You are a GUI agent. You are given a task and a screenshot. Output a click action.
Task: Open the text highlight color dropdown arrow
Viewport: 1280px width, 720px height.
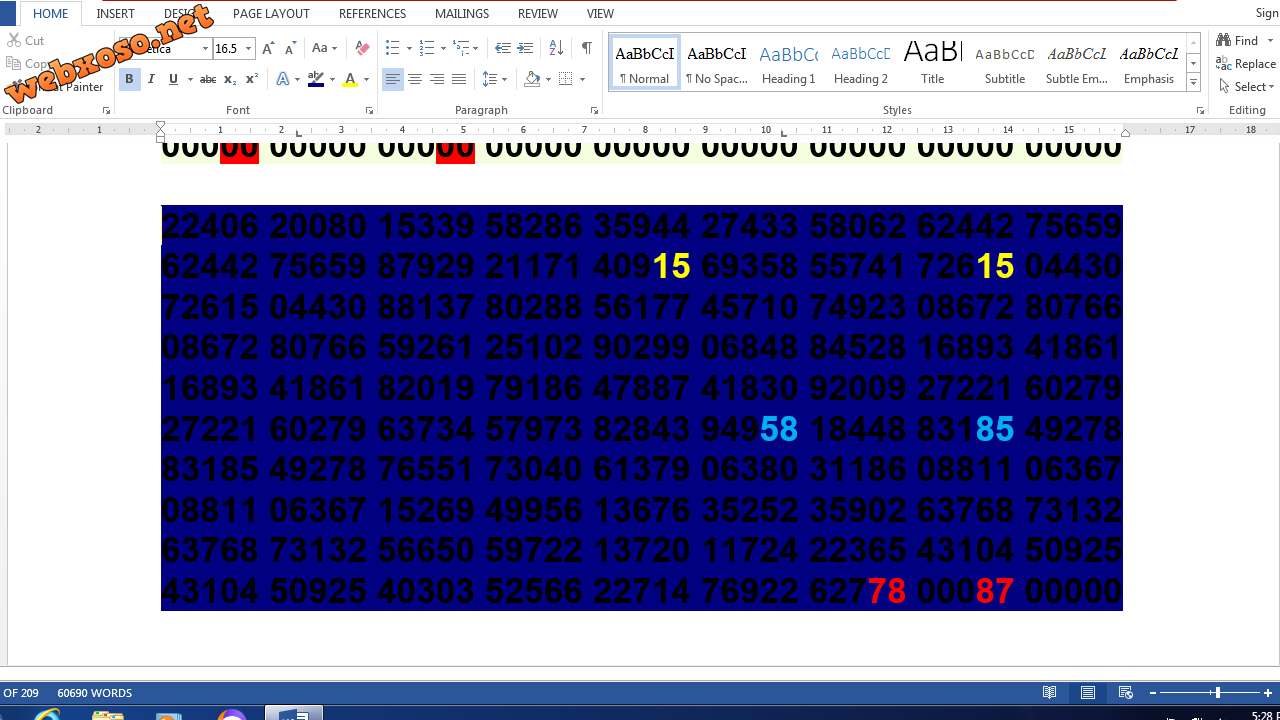click(x=332, y=79)
